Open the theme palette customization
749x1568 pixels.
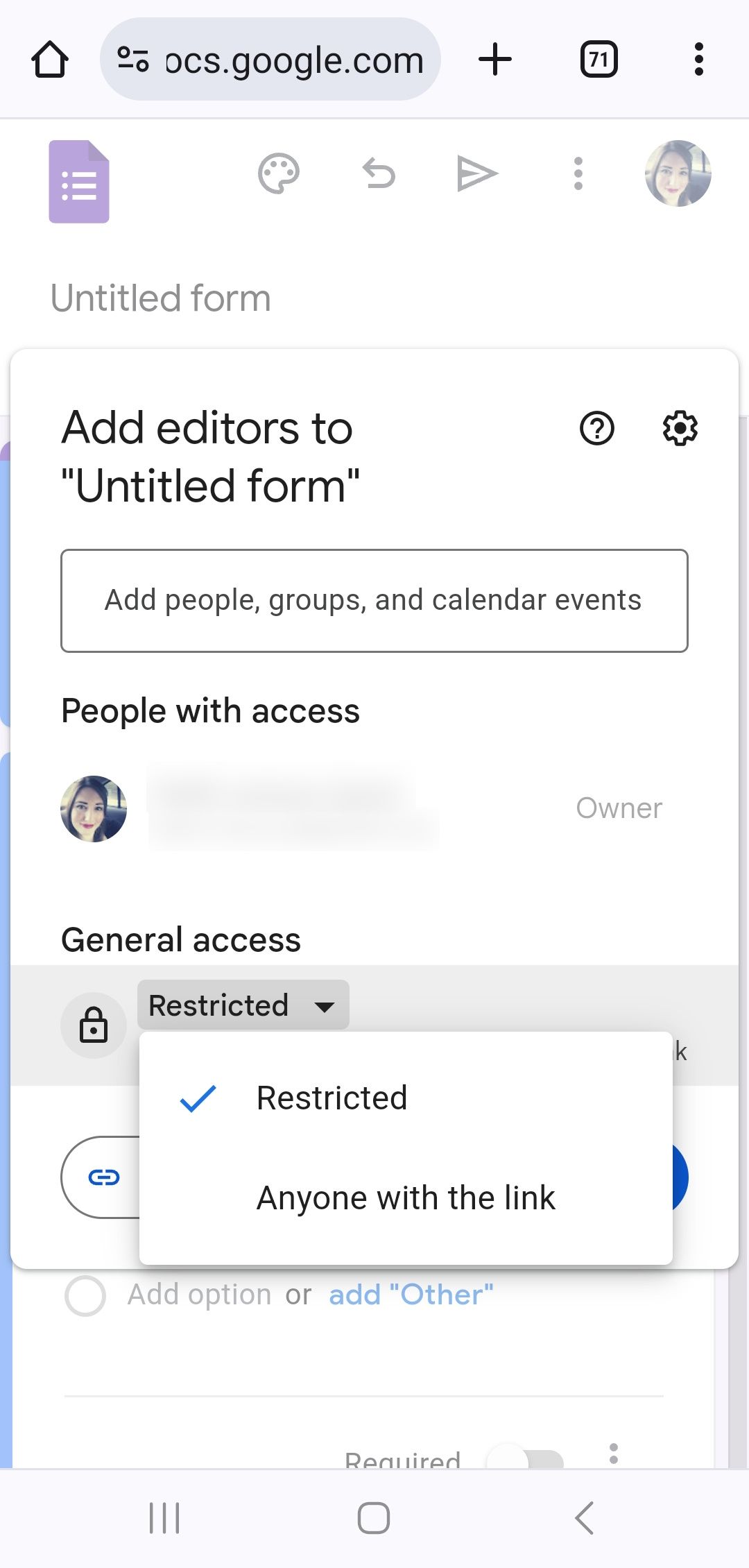(x=279, y=173)
